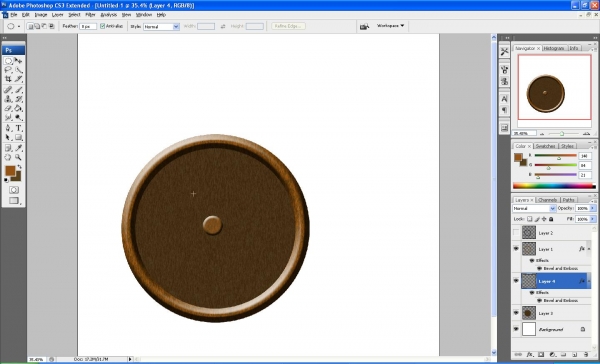Switch to the Channels tab
600x364 pixels.
click(548, 200)
